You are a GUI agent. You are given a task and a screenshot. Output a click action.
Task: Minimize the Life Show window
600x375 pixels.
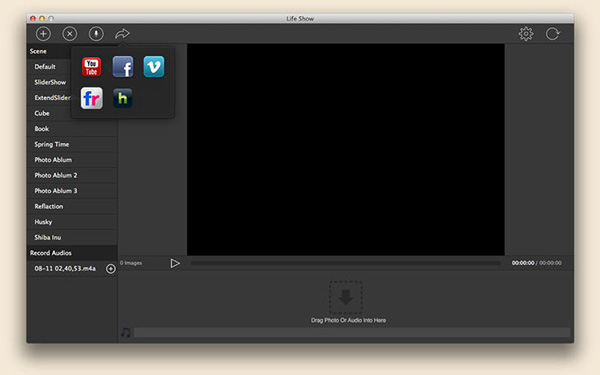coord(42,18)
